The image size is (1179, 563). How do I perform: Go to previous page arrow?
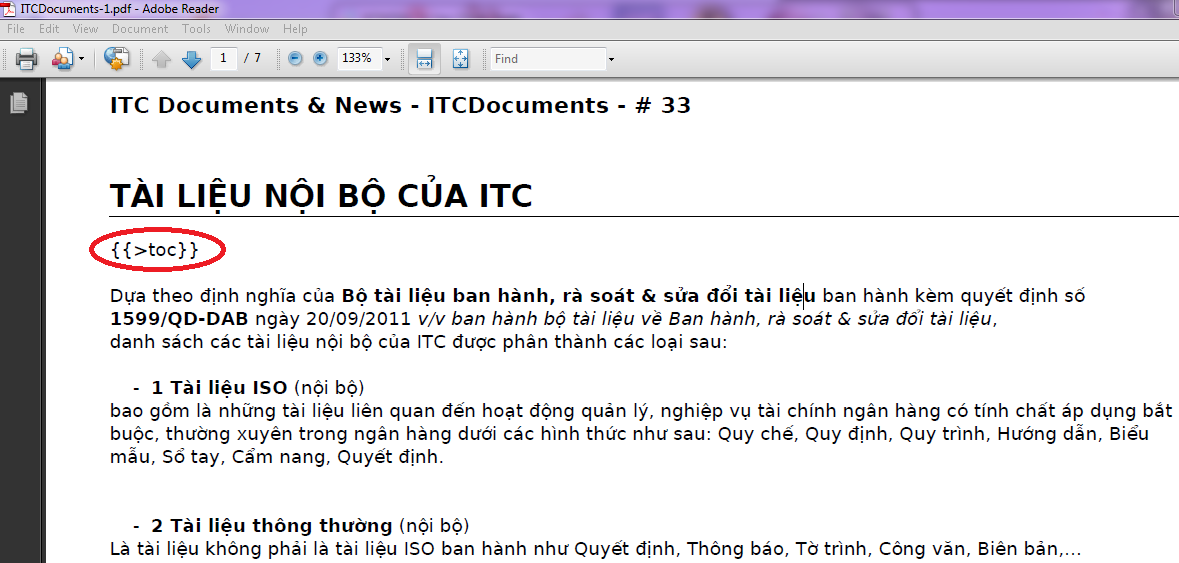pyautogui.click(x=162, y=59)
